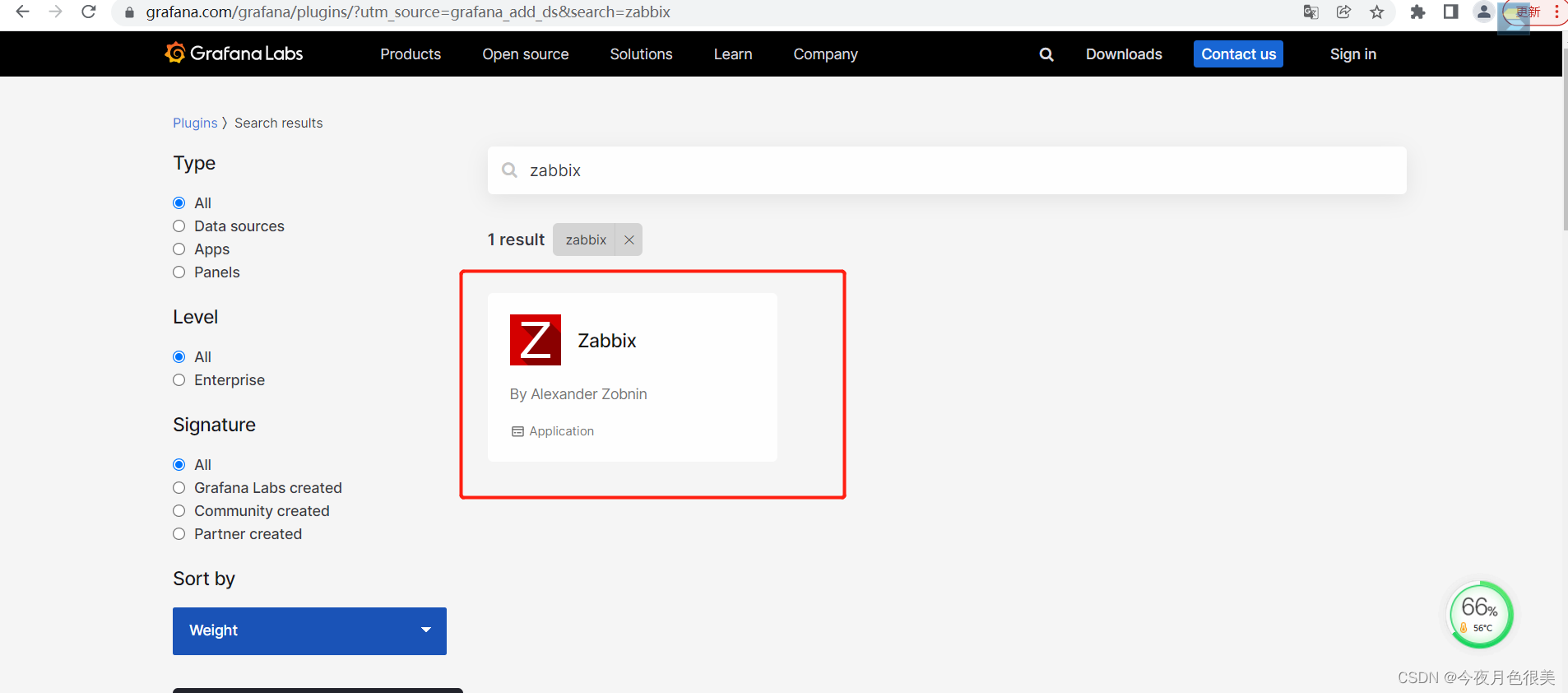Click the search magnifier inside plugin search box
Screen dimensions: 1568x693
[x=510, y=170]
